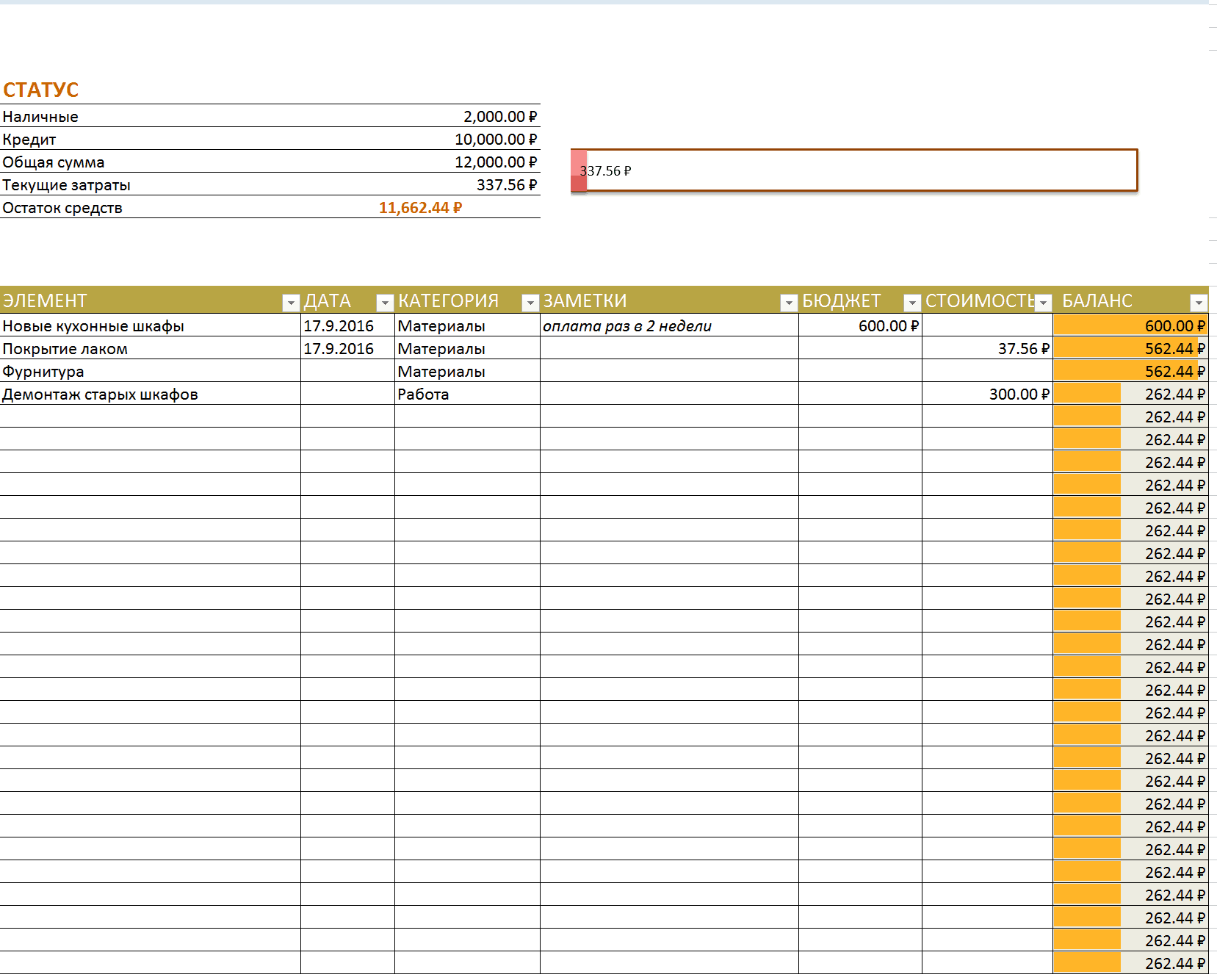Click the balance cell for Фурнитура
Image resolution: width=1217 pixels, height=980 pixels.
click(1131, 371)
